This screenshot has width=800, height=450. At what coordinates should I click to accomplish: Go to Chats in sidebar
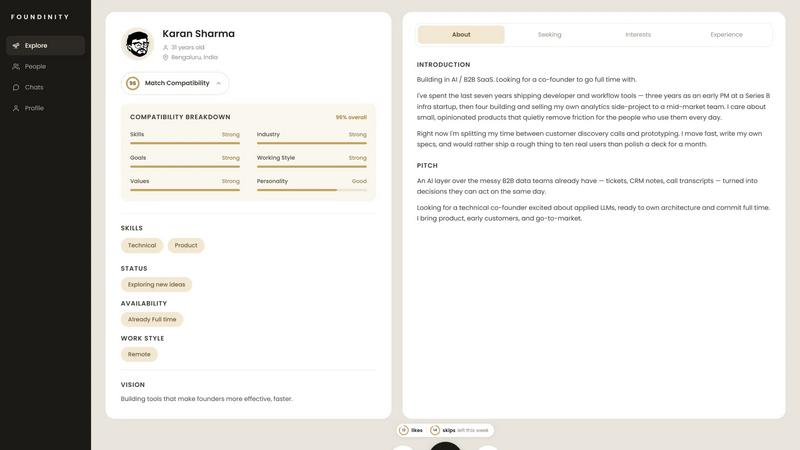[x=45, y=87]
